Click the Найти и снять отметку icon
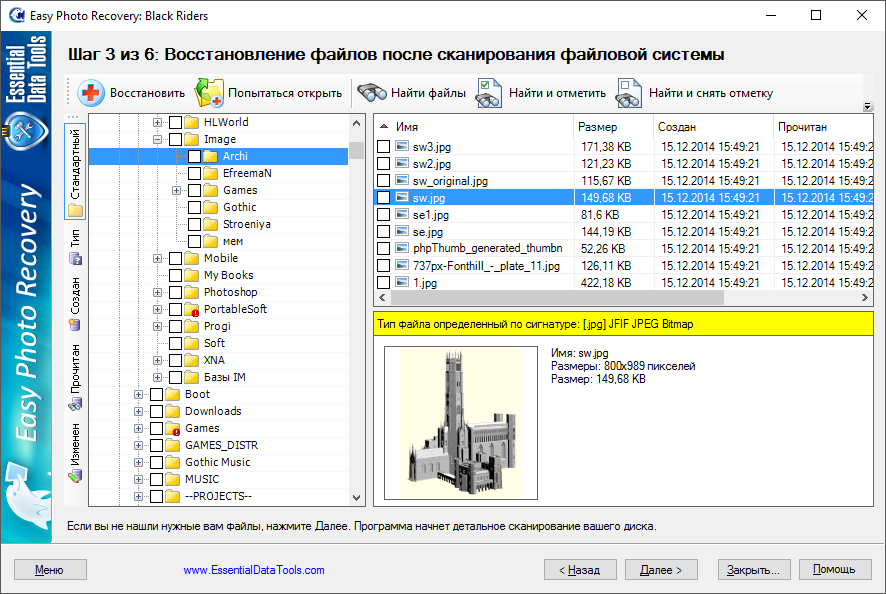This screenshot has height=594, width=886. (628, 93)
